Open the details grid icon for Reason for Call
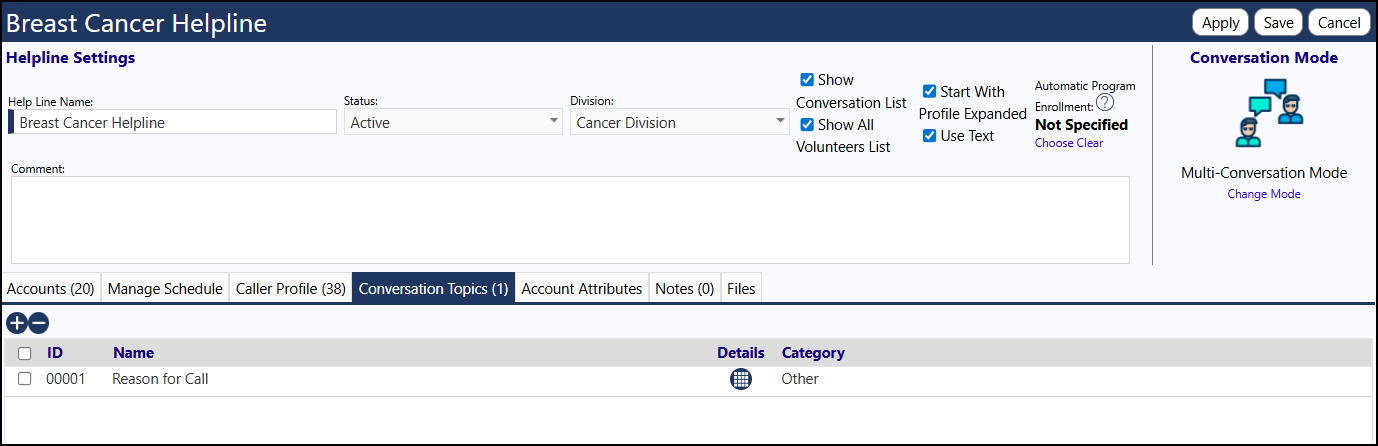The width and height of the screenshot is (1378, 446). click(x=740, y=379)
